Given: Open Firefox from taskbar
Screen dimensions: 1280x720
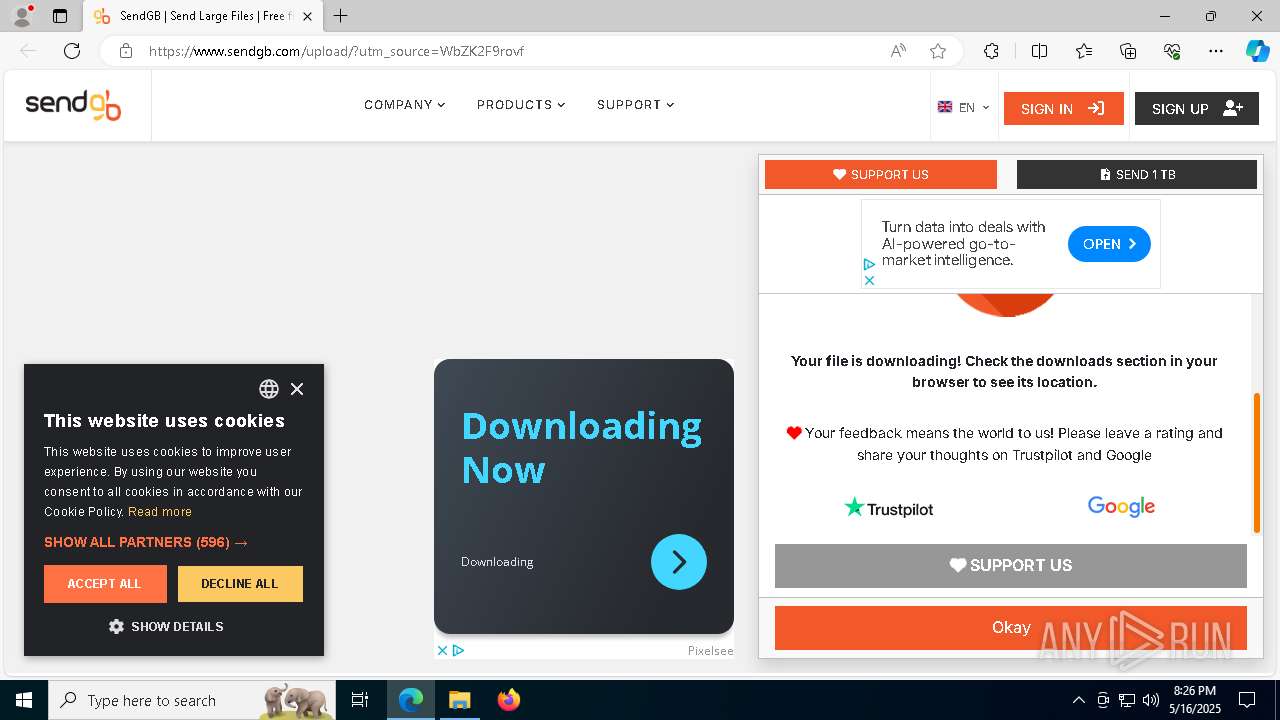Looking at the screenshot, I should point(508,700).
